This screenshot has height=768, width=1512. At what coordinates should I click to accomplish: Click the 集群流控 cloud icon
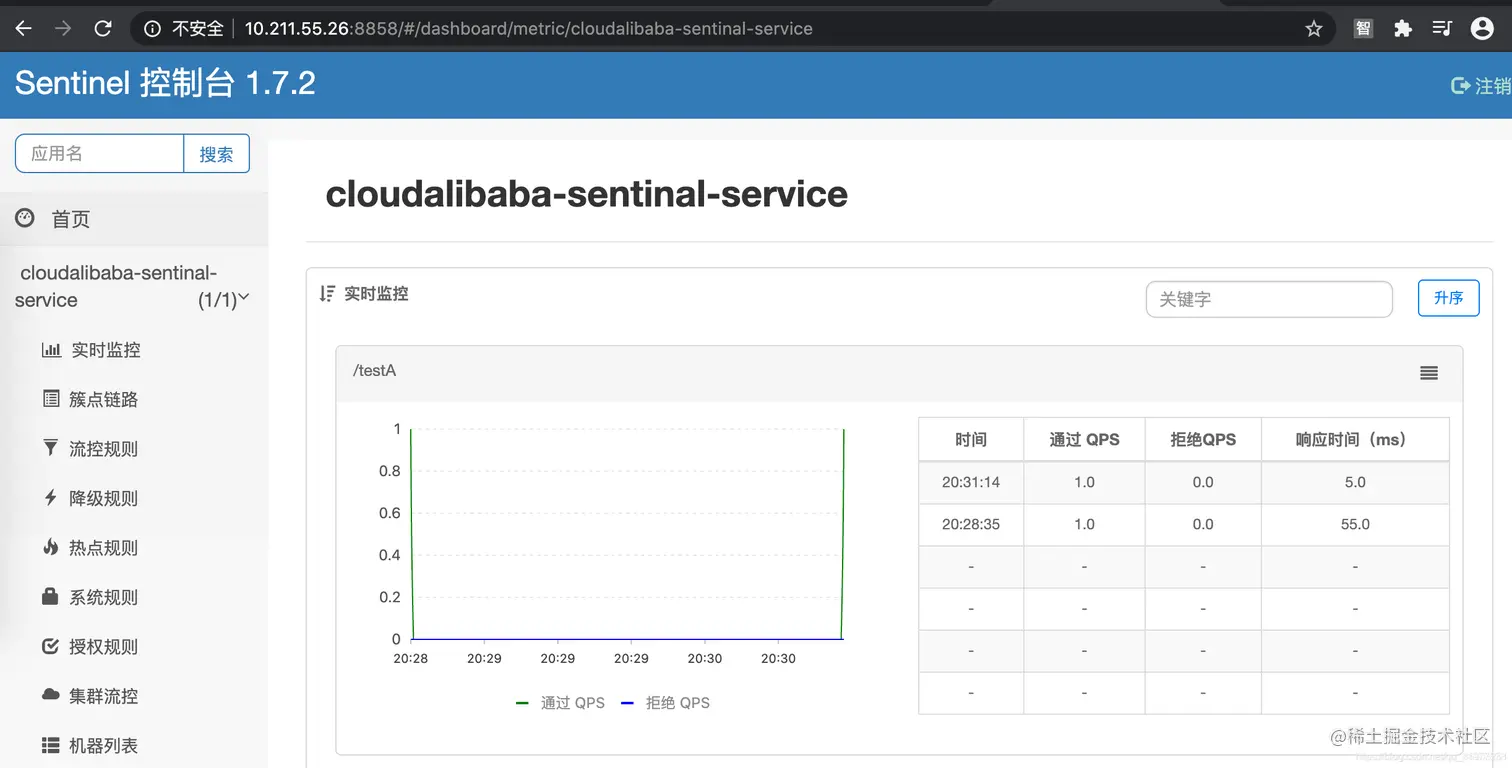51,695
